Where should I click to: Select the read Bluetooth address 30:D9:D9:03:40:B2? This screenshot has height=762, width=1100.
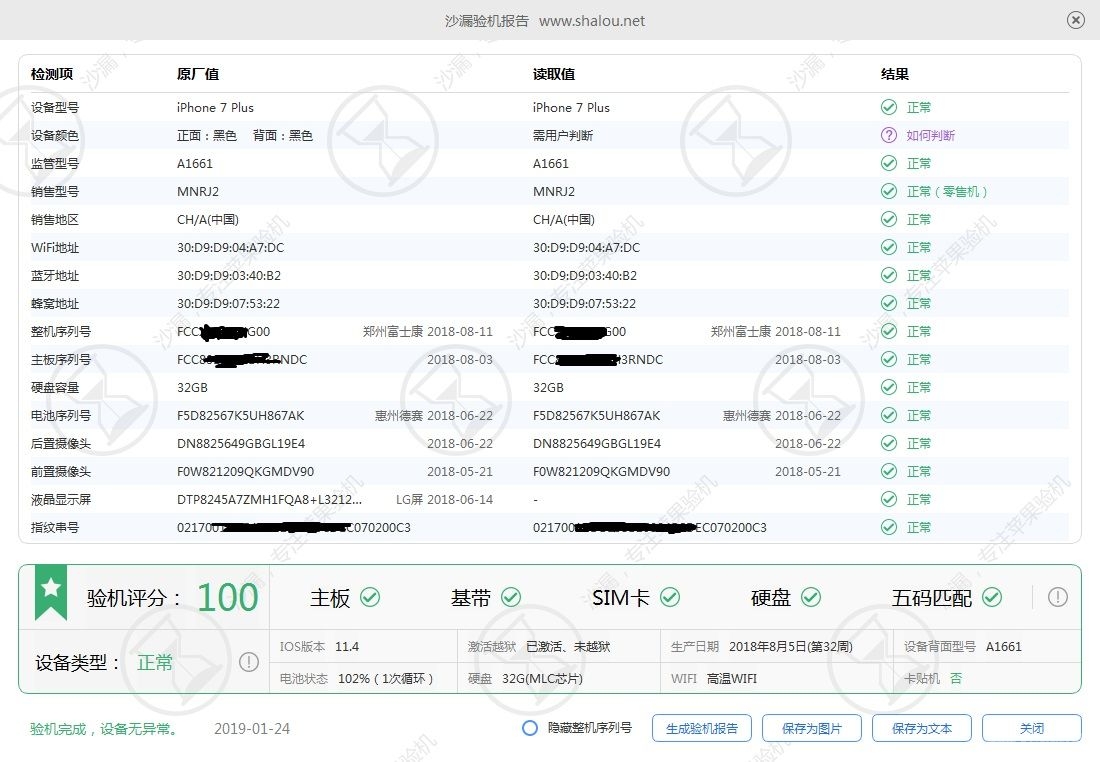(x=585, y=276)
